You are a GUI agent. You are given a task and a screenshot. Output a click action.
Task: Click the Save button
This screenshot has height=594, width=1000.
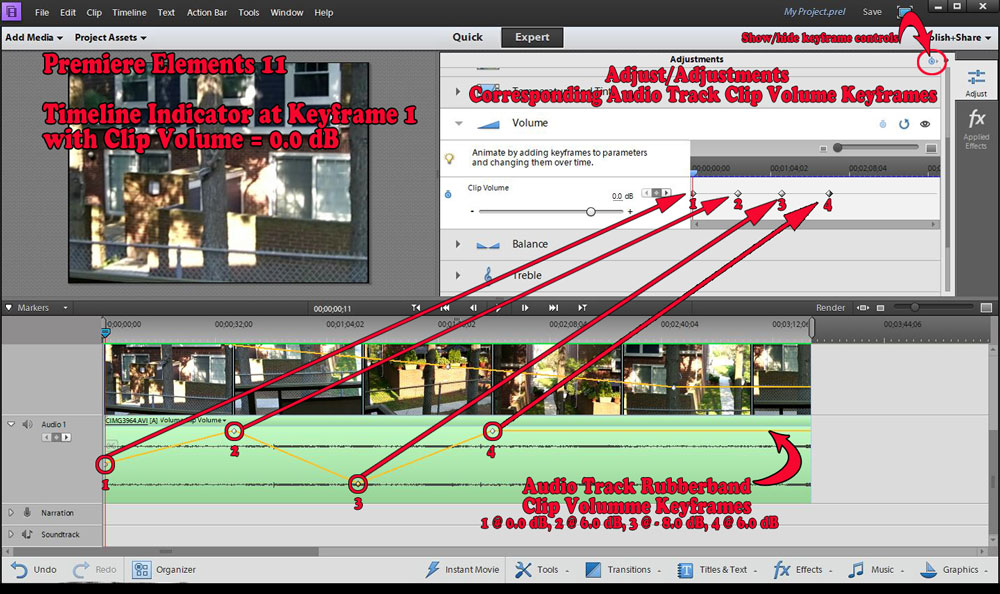coord(872,11)
